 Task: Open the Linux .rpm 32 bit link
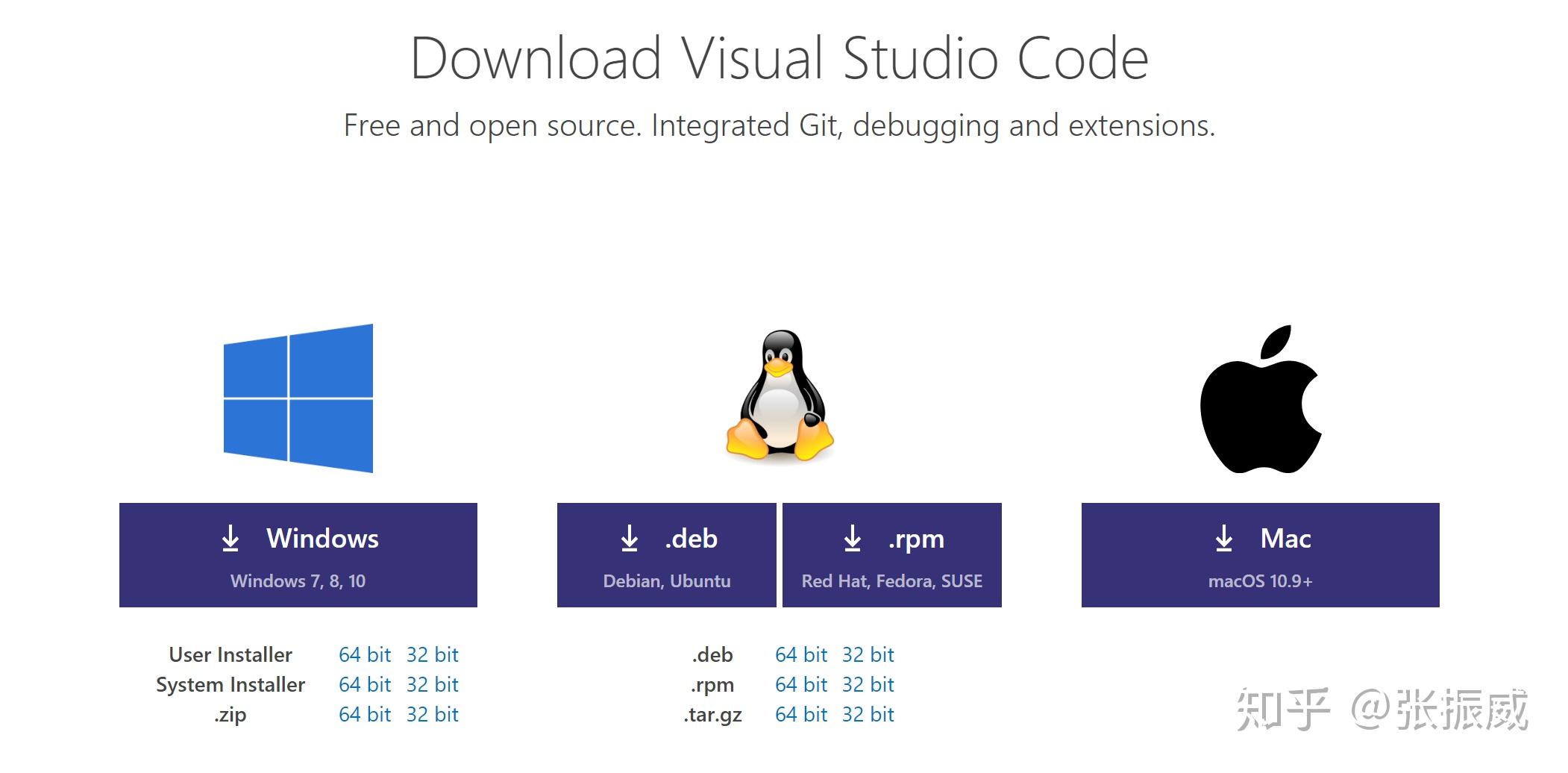(x=868, y=685)
